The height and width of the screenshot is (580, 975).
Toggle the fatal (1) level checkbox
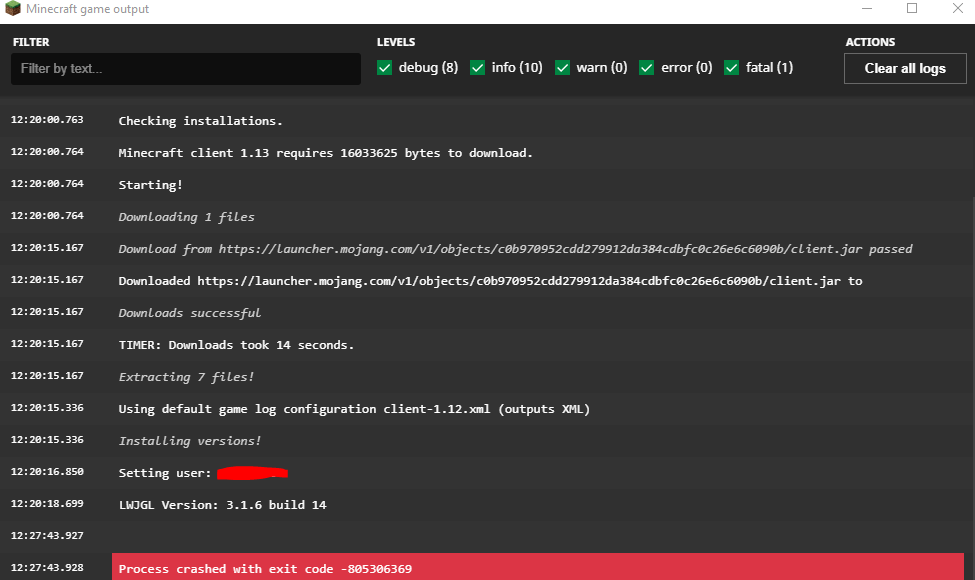tap(731, 68)
